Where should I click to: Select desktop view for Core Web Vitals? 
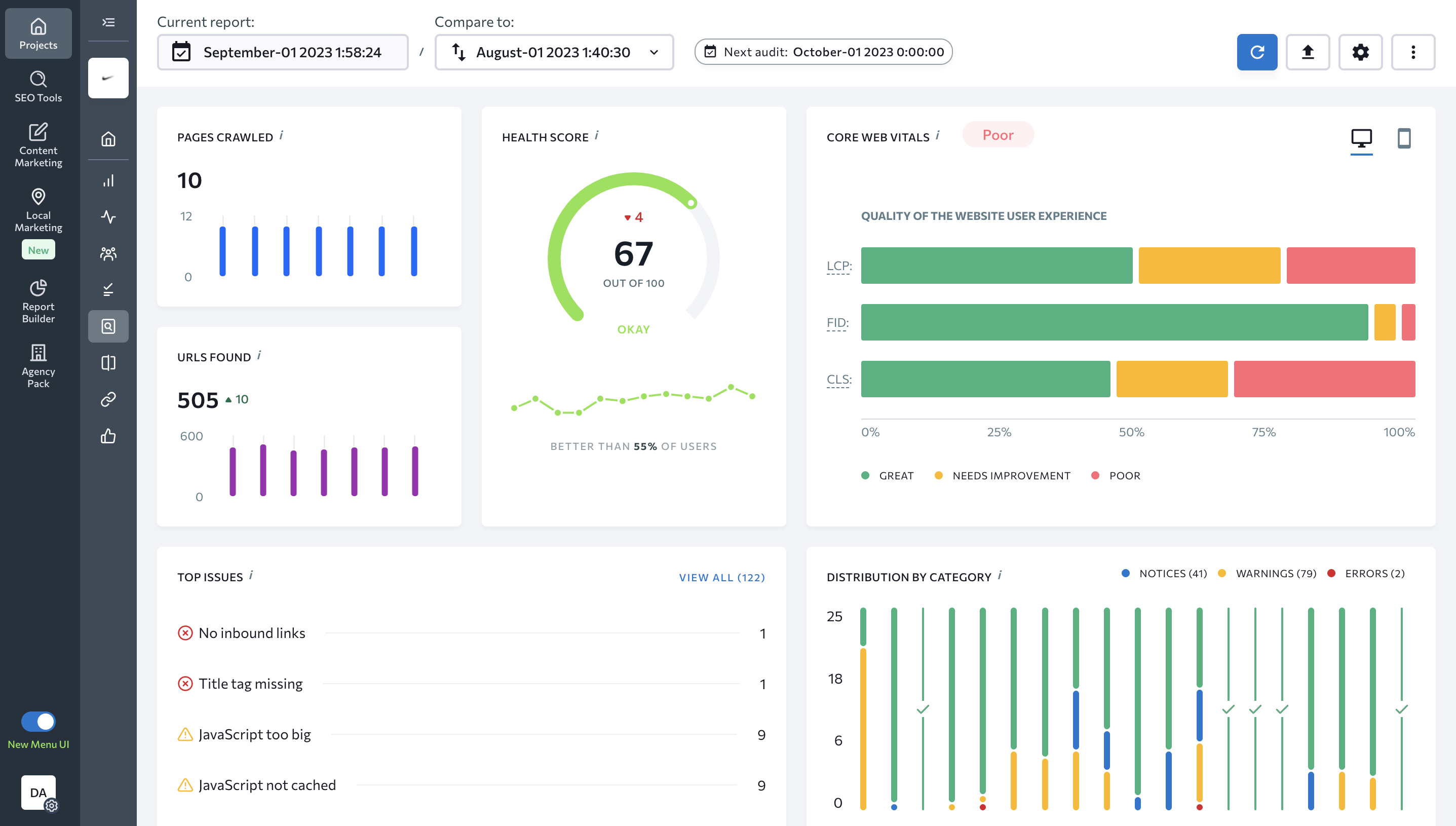click(x=1361, y=138)
